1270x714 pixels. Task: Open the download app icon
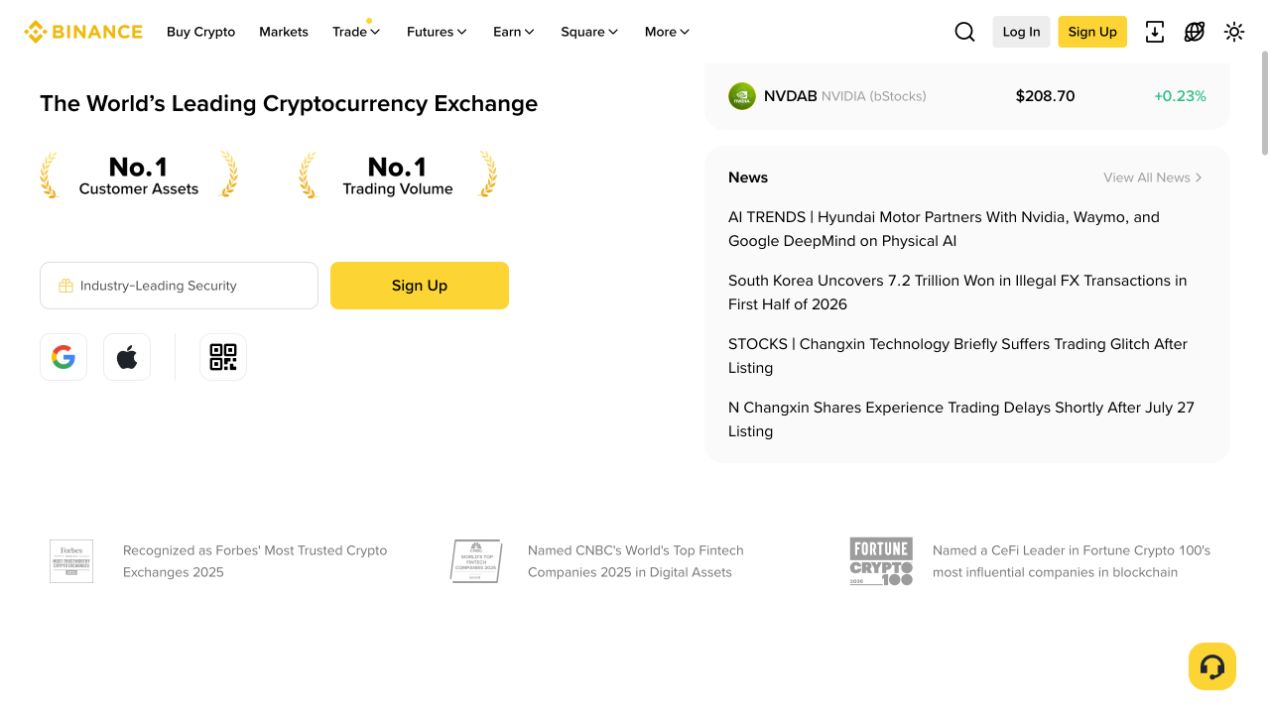coord(1155,32)
